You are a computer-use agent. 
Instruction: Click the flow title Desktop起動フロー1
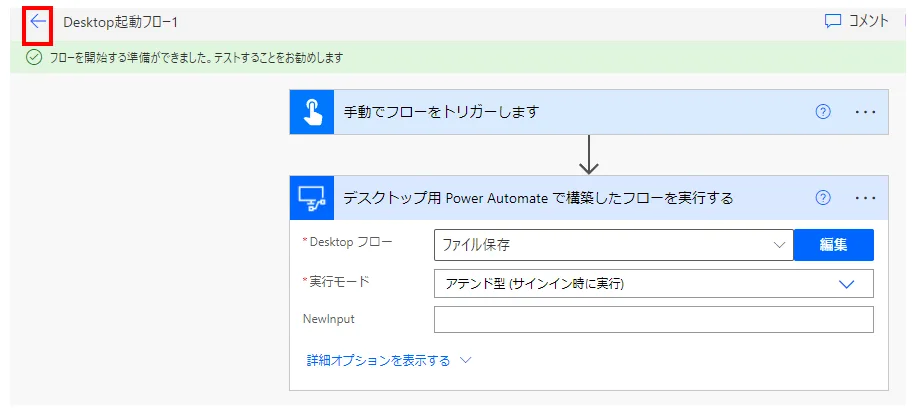pos(120,22)
